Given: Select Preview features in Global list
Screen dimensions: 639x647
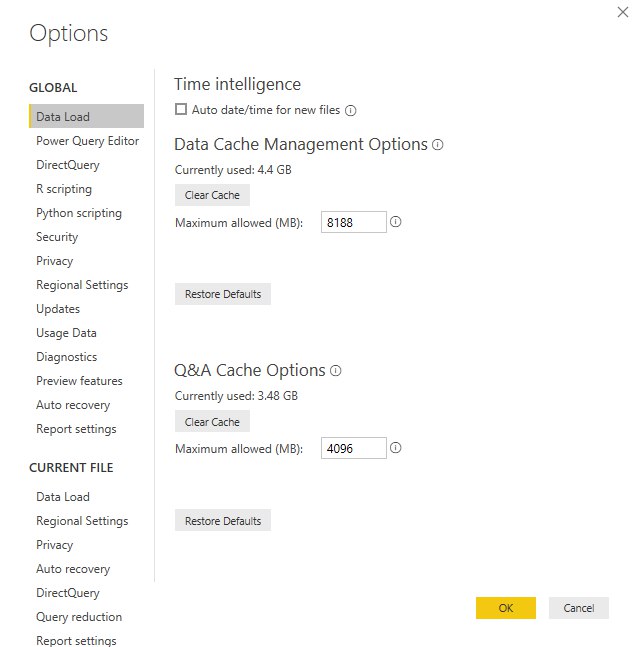Looking at the screenshot, I should (x=79, y=380).
